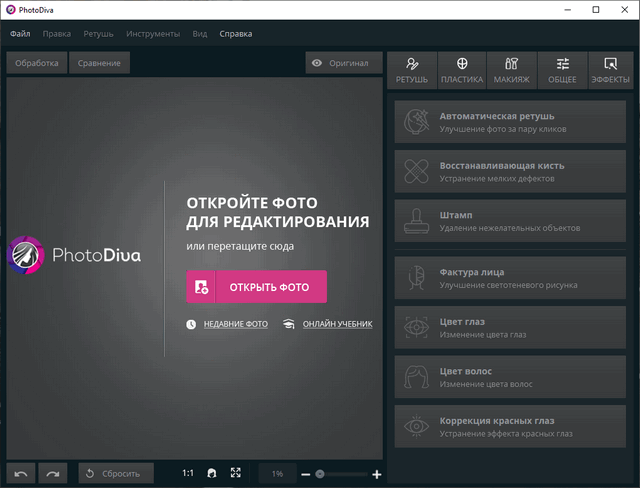The height and width of the screenshot is (488, 640).
Task: Open the Справка menu
Action: pyautogui.click(x=235, y=34)
